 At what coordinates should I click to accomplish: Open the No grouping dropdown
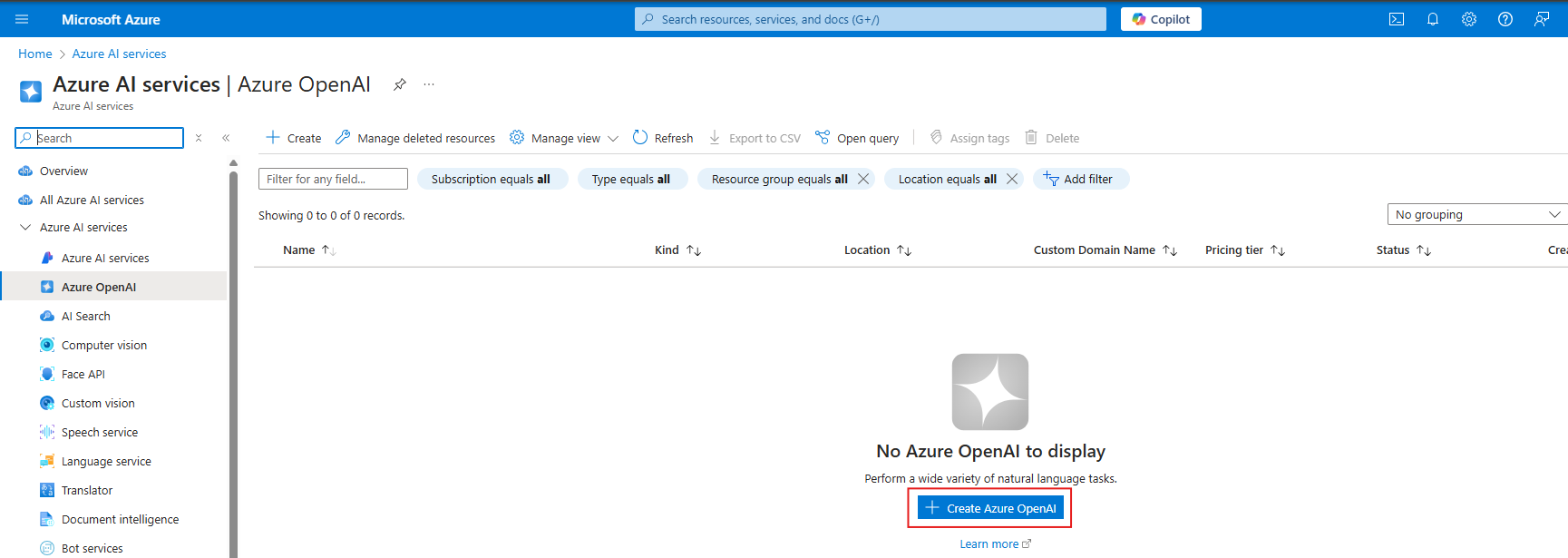coord(1477,214)
